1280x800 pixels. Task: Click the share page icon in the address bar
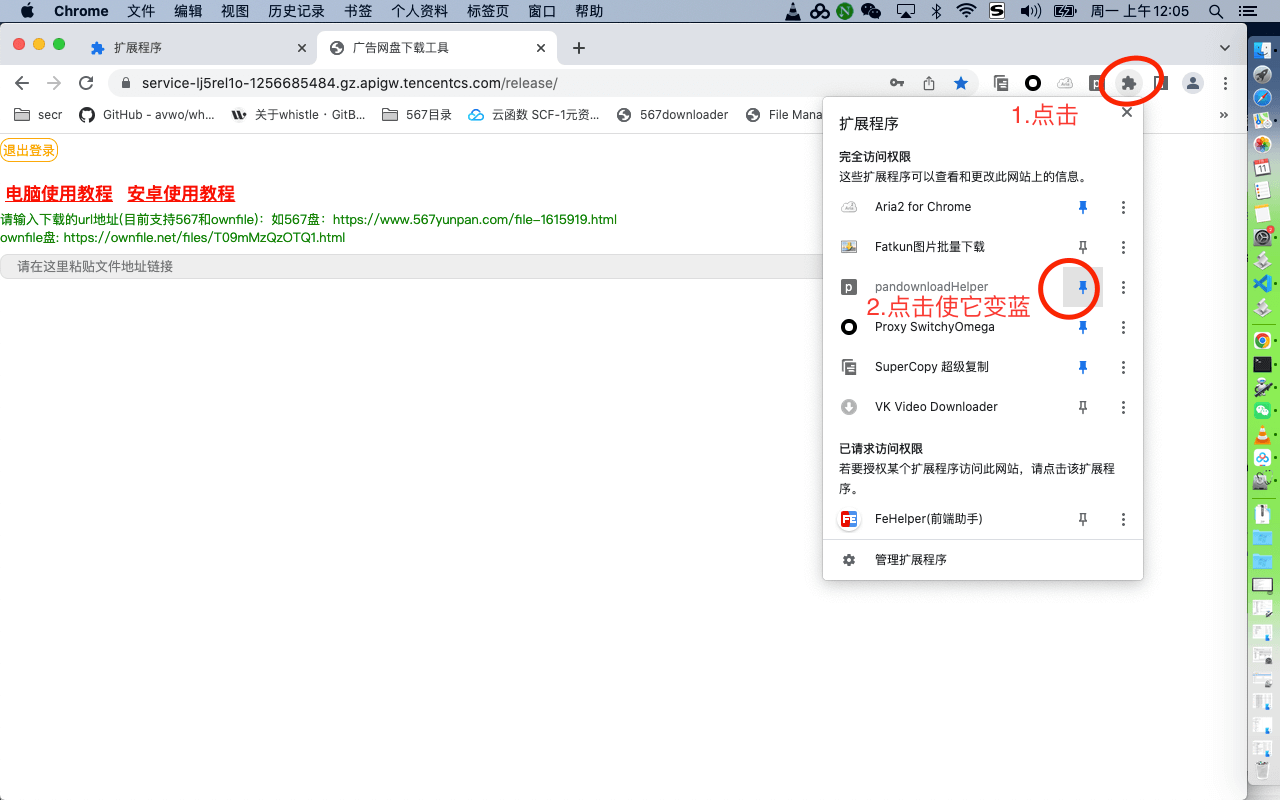tap(929, 83)
